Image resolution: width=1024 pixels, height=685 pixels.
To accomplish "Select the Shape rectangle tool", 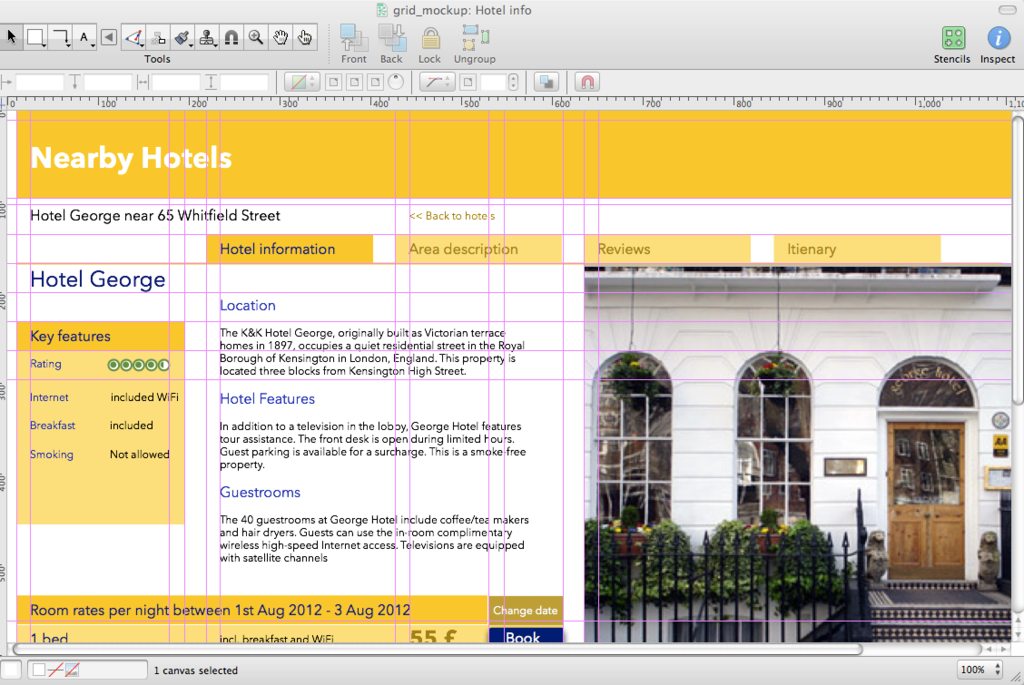I will tap(35, 37).
